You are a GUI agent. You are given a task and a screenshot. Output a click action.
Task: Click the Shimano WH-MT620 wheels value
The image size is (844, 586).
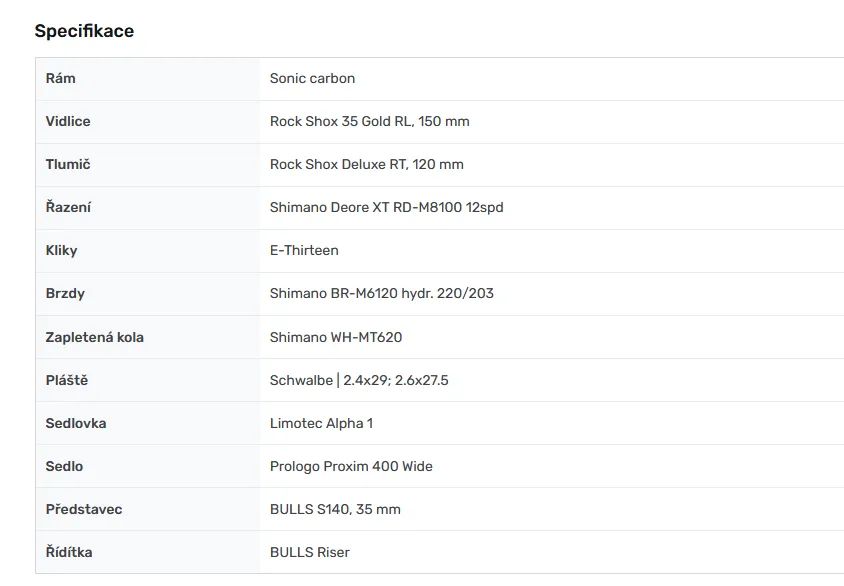336,337
